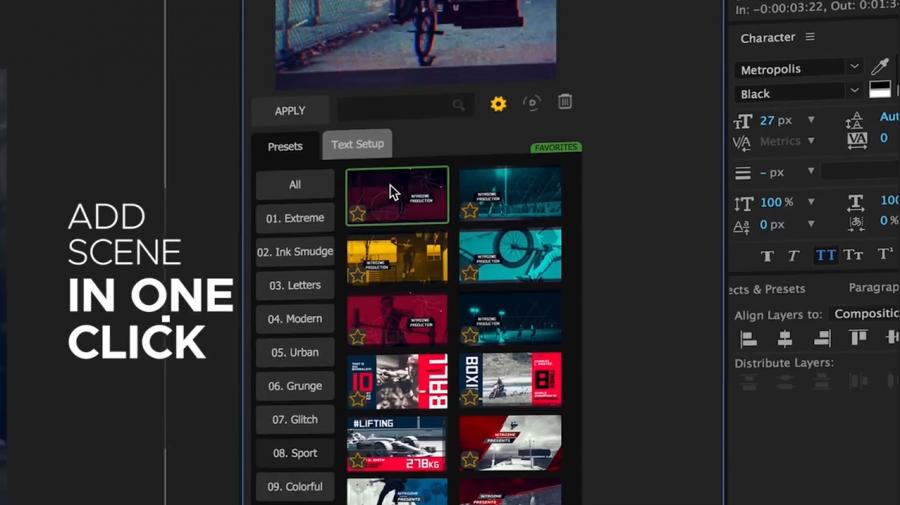
Task: Click the trash delete icon
Action: (x=565, y=102)
